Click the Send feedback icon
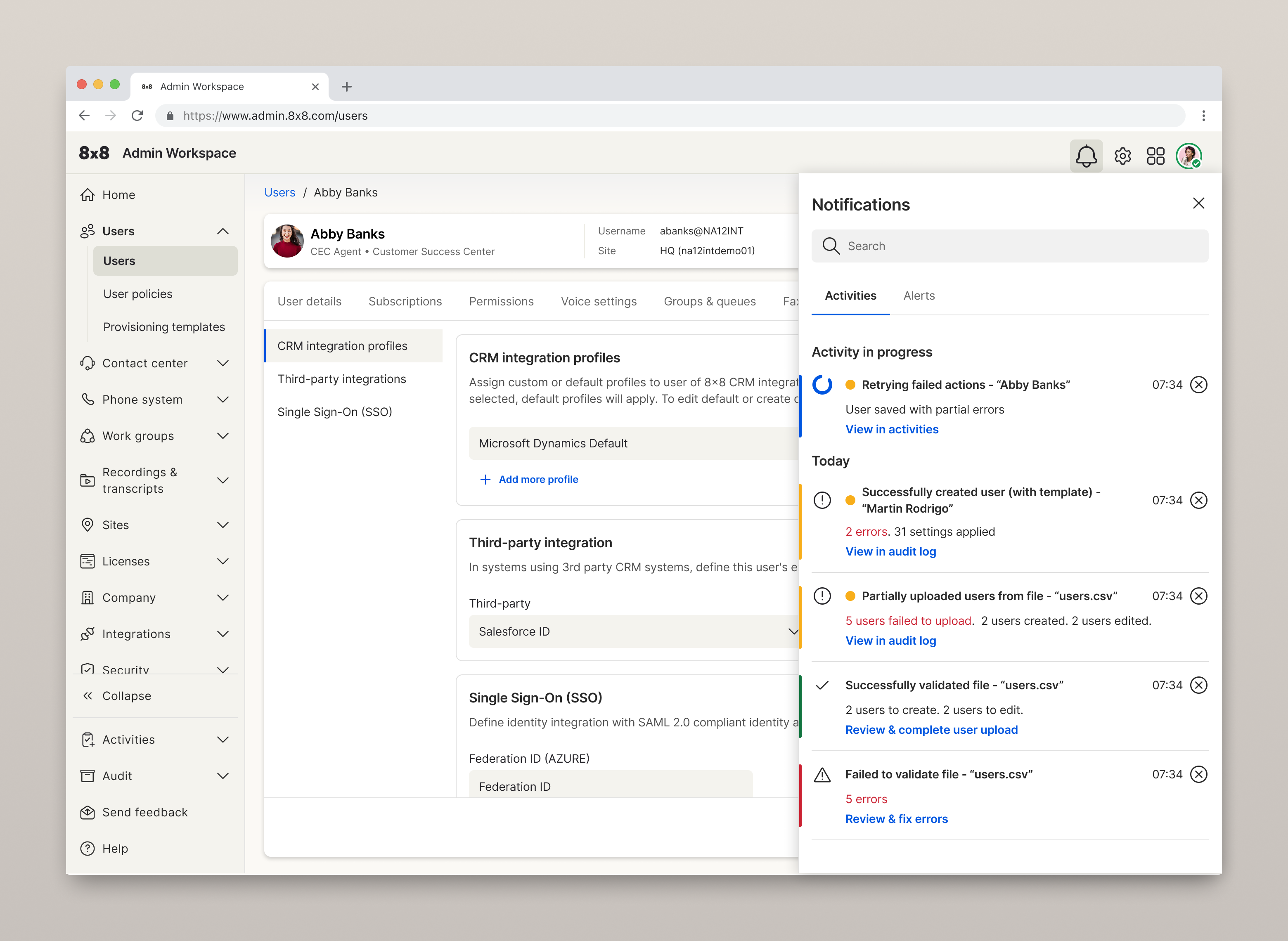Screen dimensions: 1288x941 tap(87, 812)
